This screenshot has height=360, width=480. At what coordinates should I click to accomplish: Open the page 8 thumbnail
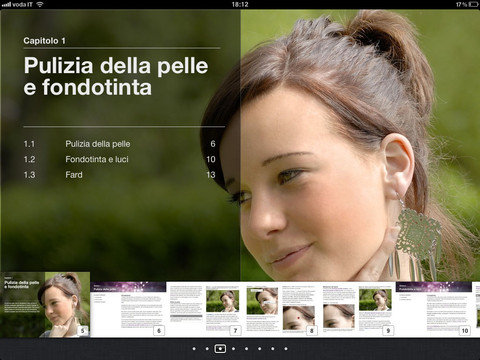pyautogui.click(x=281, y=309)
